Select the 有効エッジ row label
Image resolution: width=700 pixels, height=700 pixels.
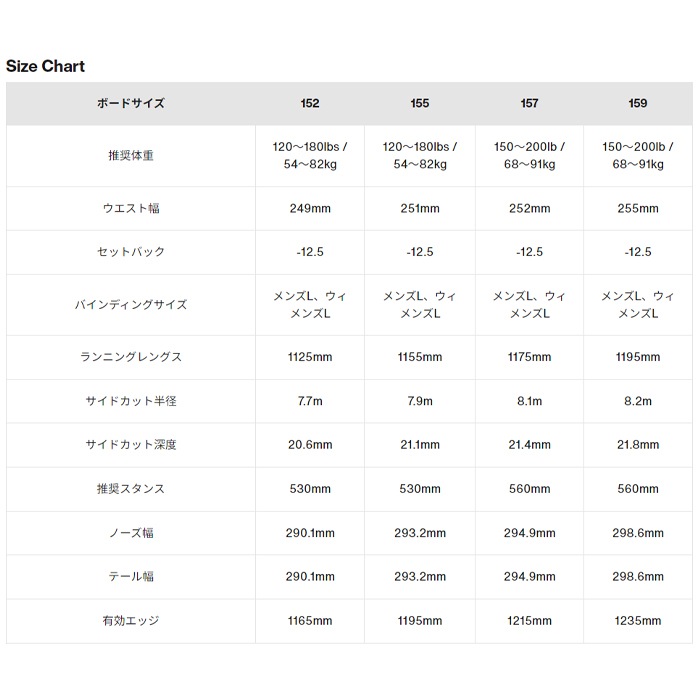point(131,621)
